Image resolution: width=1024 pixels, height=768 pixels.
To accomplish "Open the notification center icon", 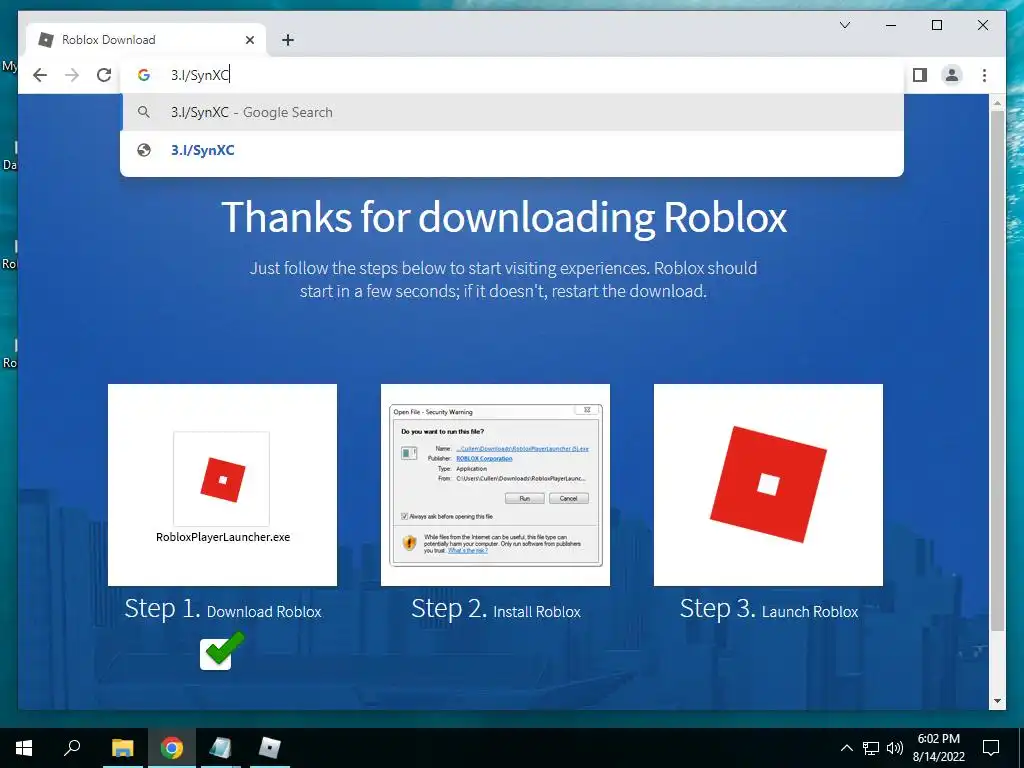I will pyautogui.click(x=991, y=748).
